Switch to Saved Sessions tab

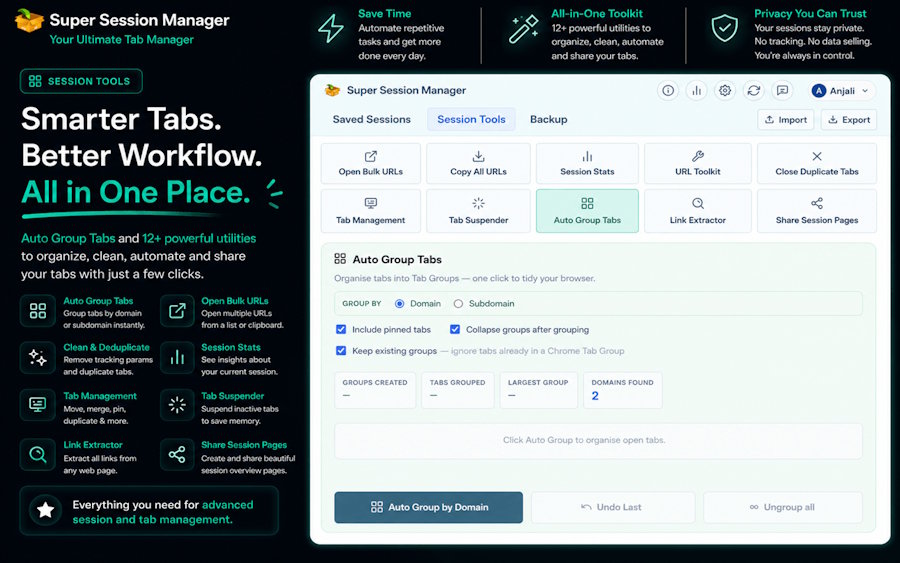pyautogui.click(x=371, y=119)
